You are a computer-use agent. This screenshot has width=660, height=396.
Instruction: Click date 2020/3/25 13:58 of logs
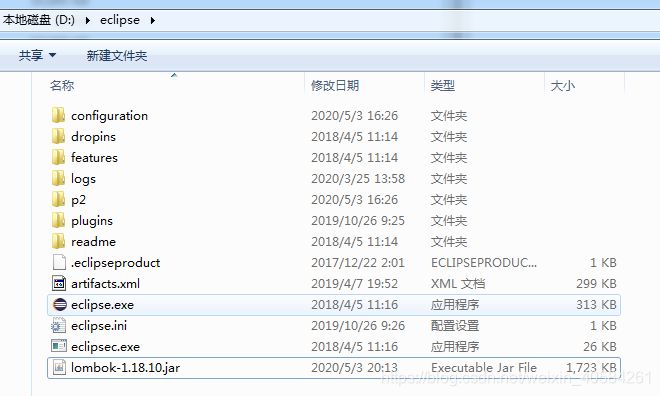pyautogui.click(x=358, y=178)
